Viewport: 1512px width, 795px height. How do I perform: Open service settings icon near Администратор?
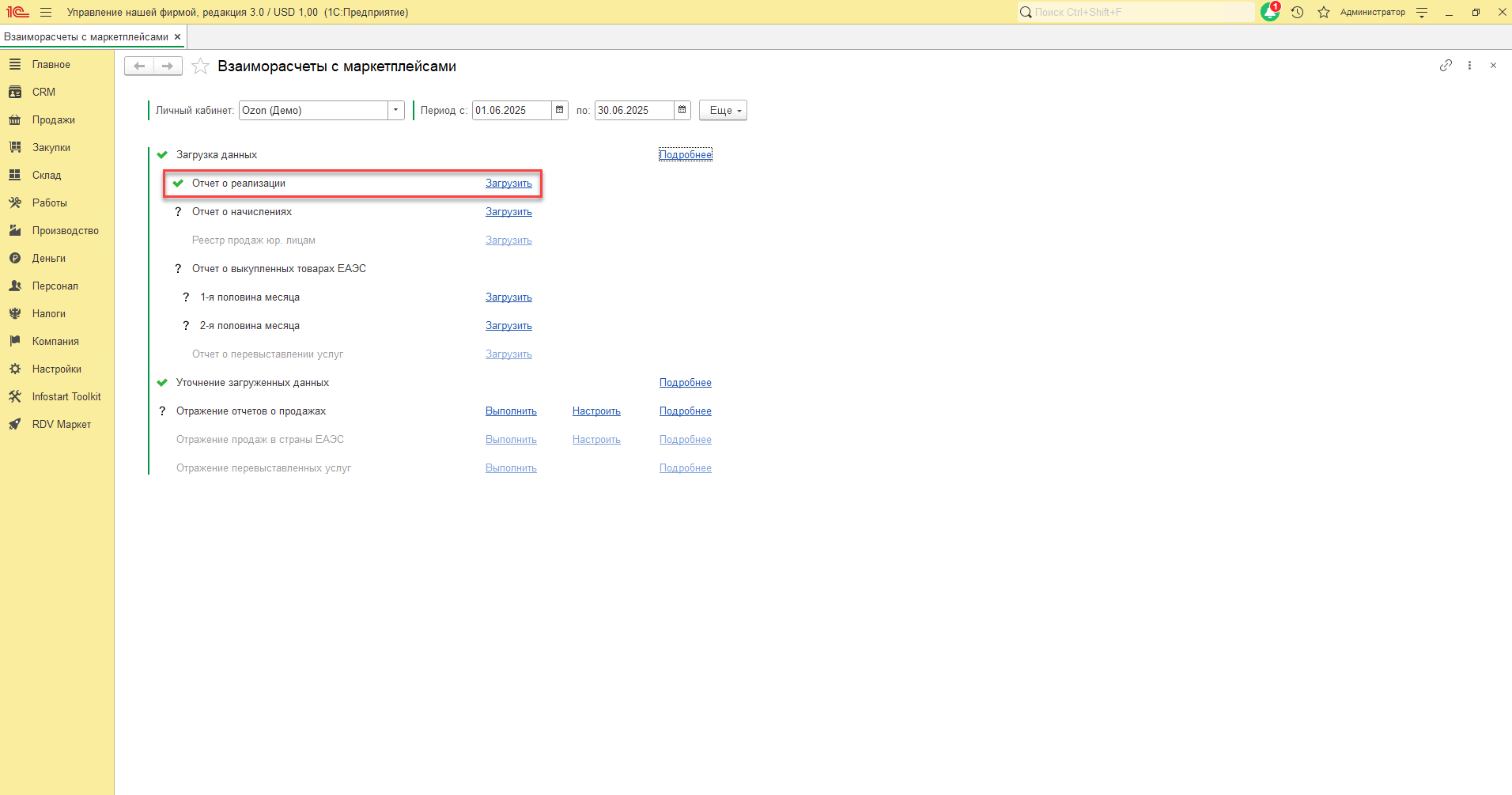point(1422,13)
